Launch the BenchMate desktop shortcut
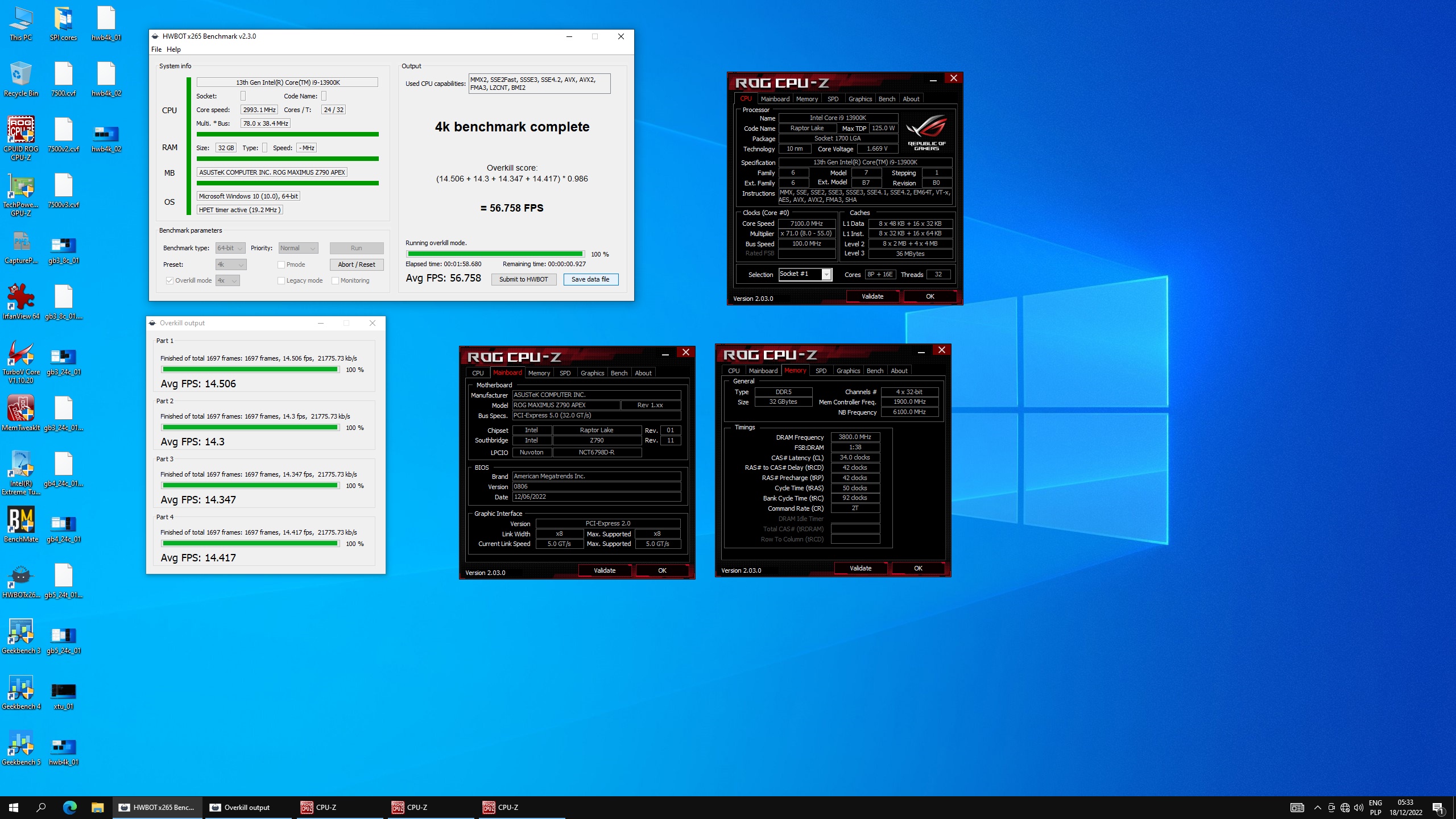 [21, 524]
